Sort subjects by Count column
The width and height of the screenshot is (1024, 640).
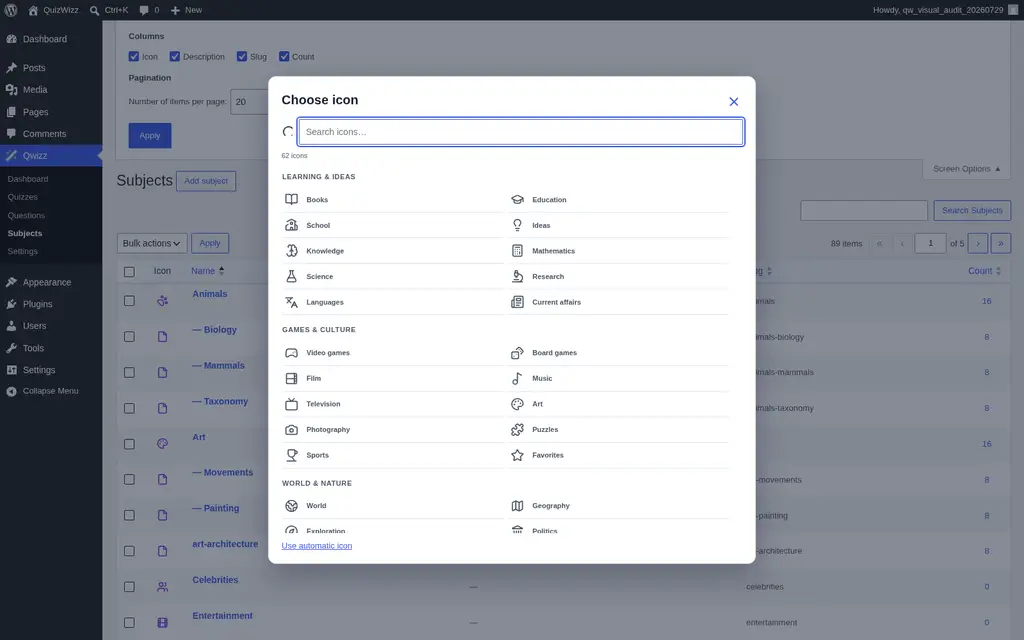[984, 270]
